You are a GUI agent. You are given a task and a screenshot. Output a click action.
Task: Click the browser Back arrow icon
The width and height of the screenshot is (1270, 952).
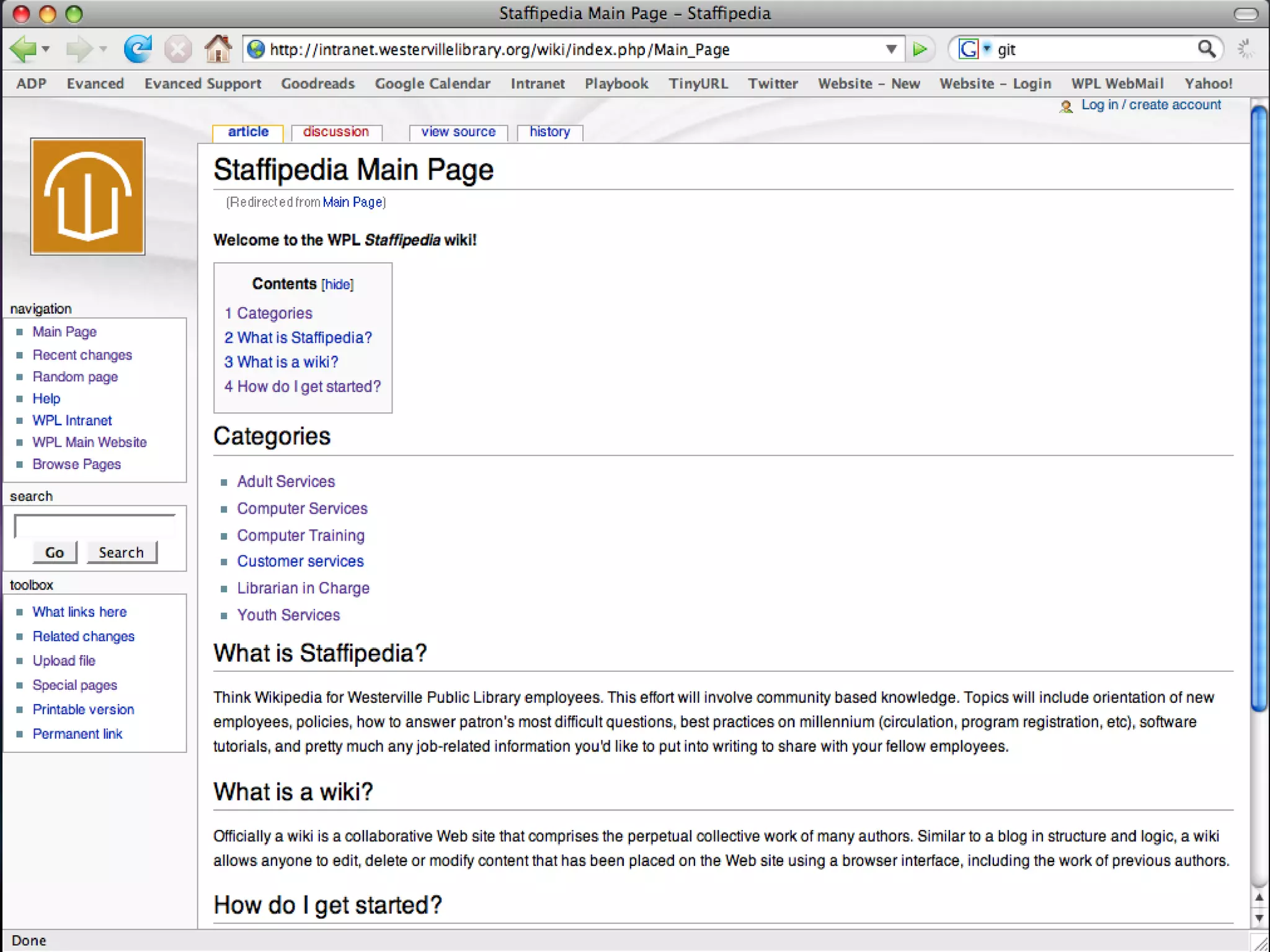click(x=24, y=48)
